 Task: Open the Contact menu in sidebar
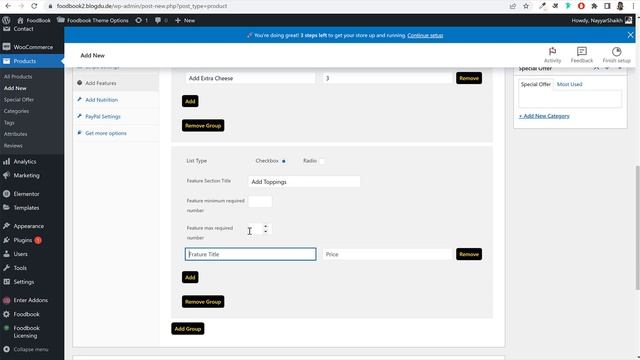pyautogui.click(x=23, y=29)
